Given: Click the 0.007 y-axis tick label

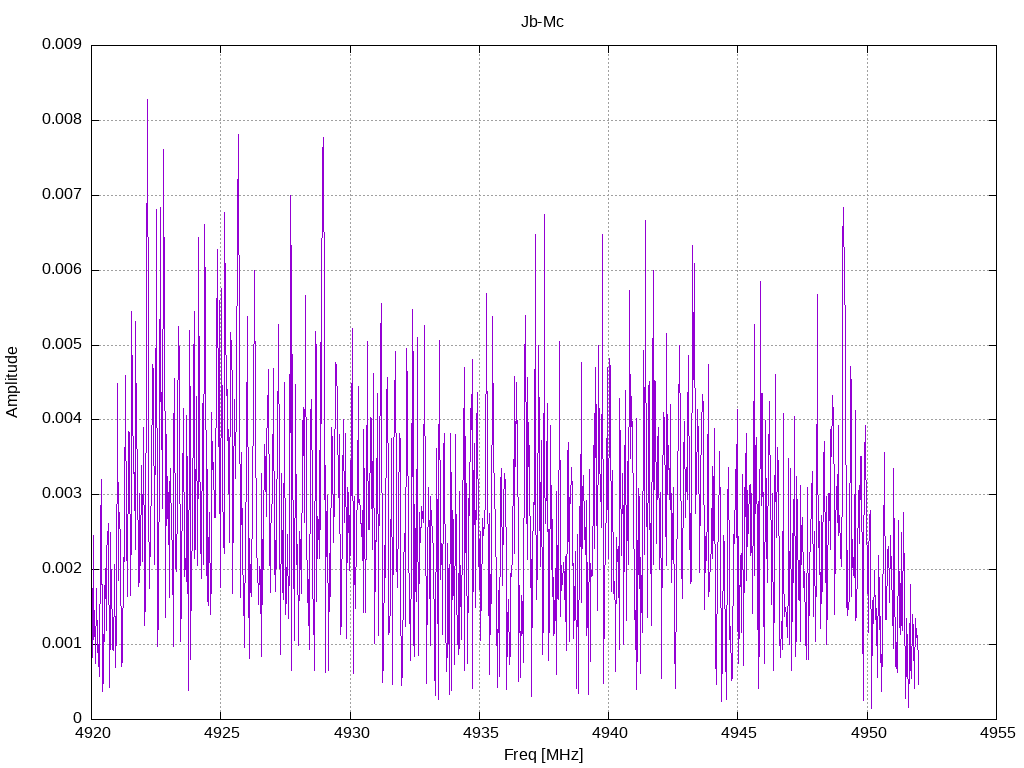Looking at the screenshot, I should coord(62,195).
